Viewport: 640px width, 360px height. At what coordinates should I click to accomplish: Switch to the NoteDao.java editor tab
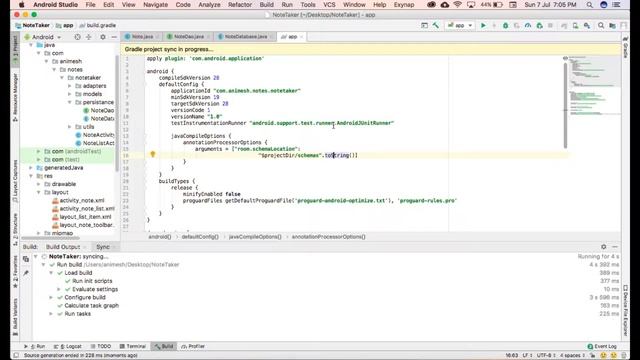[x=189, y=37]
